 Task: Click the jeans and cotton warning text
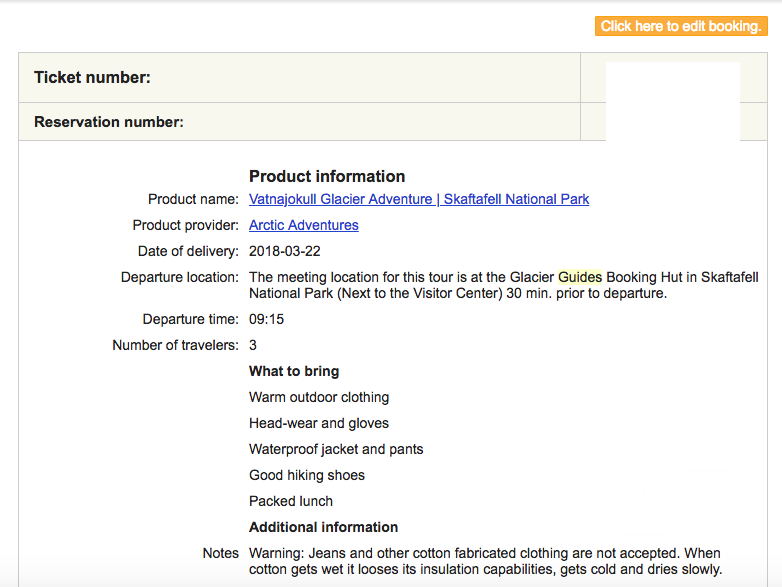coord(485,561)
